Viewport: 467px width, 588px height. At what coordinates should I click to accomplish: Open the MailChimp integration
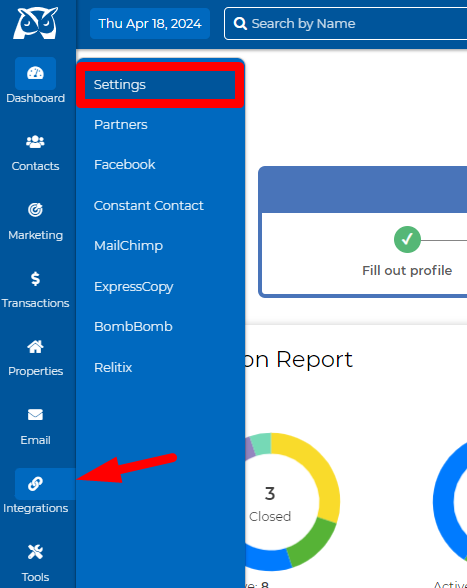coord(128,246)
